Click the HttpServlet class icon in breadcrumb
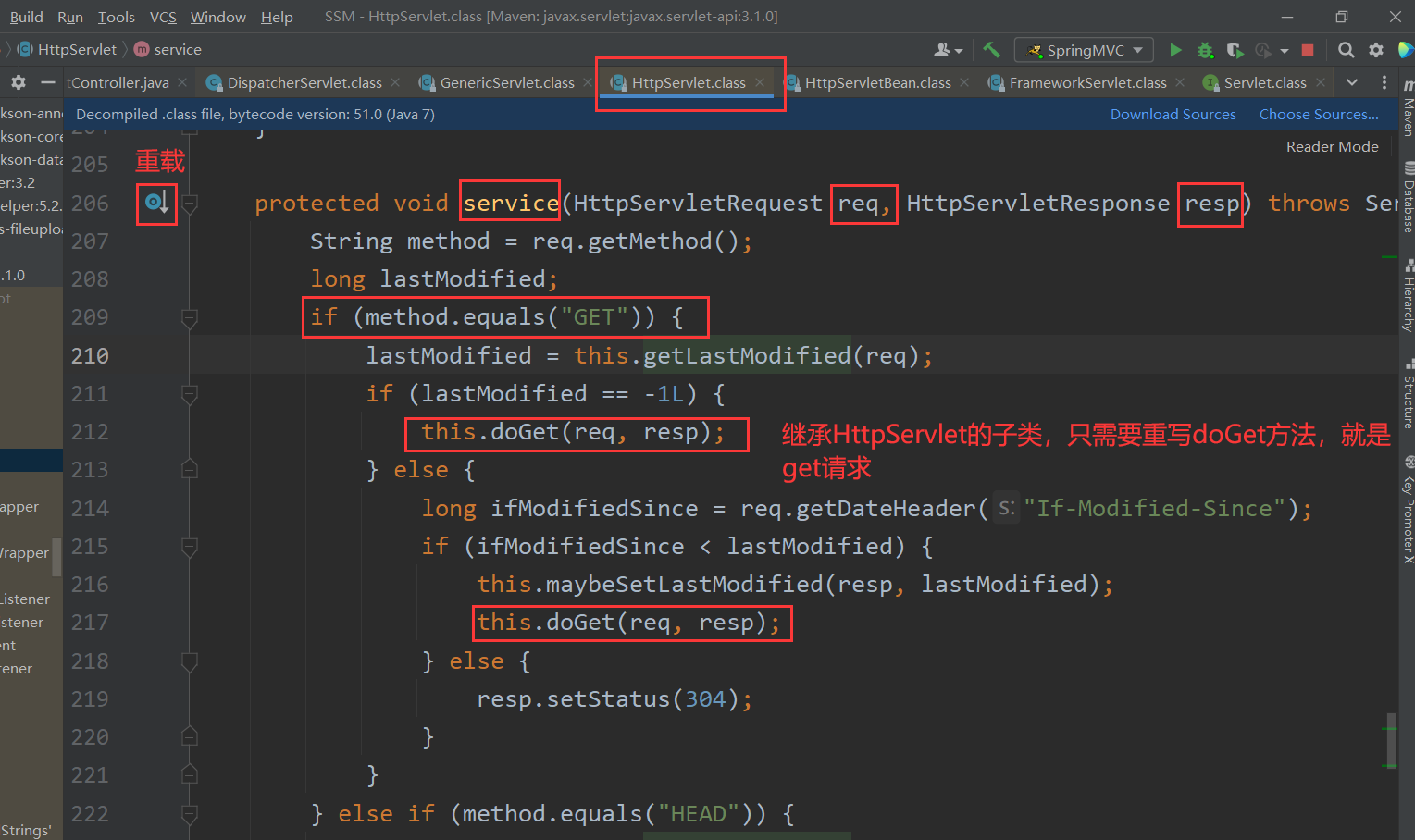1415x840 pixels. [x=25, y=49]
